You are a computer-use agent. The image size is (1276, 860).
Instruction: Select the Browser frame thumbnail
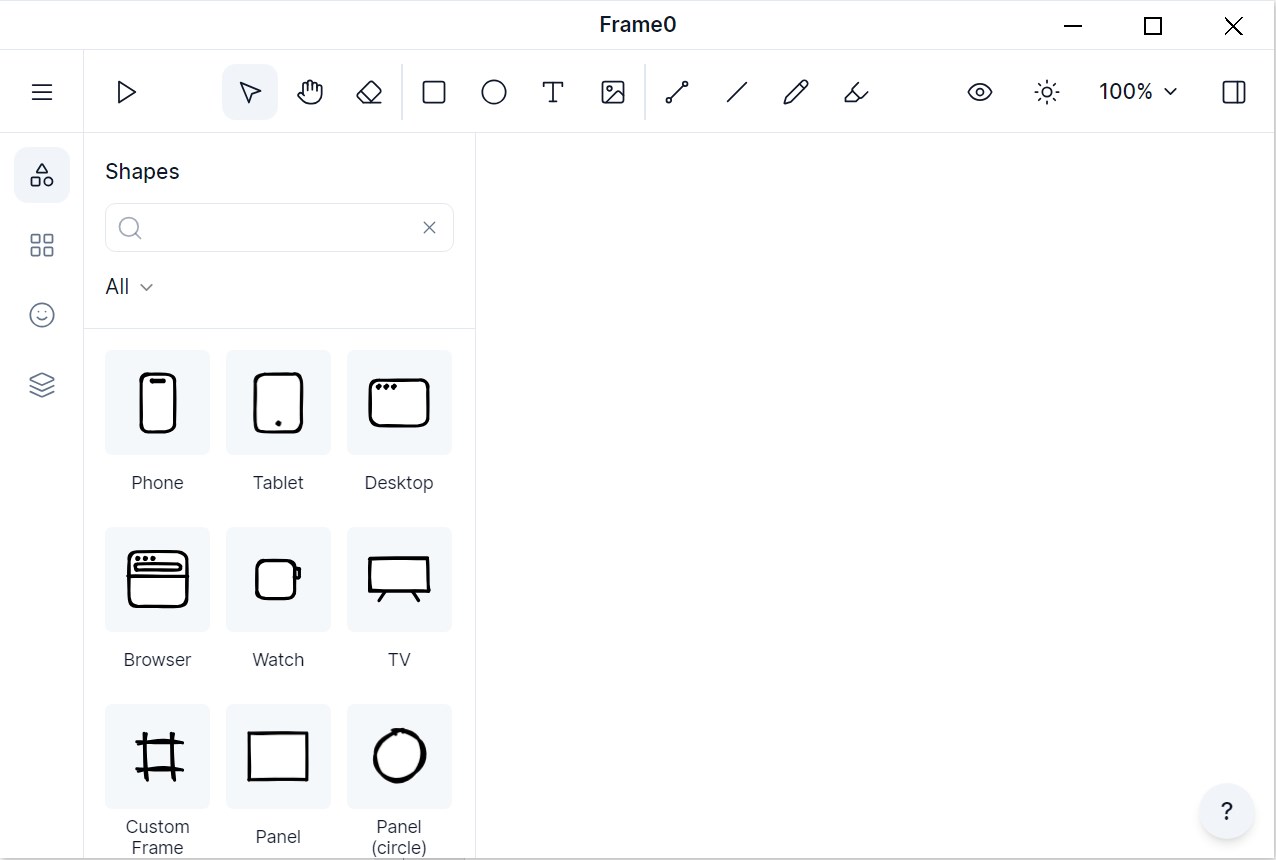(x=157, y=580)
